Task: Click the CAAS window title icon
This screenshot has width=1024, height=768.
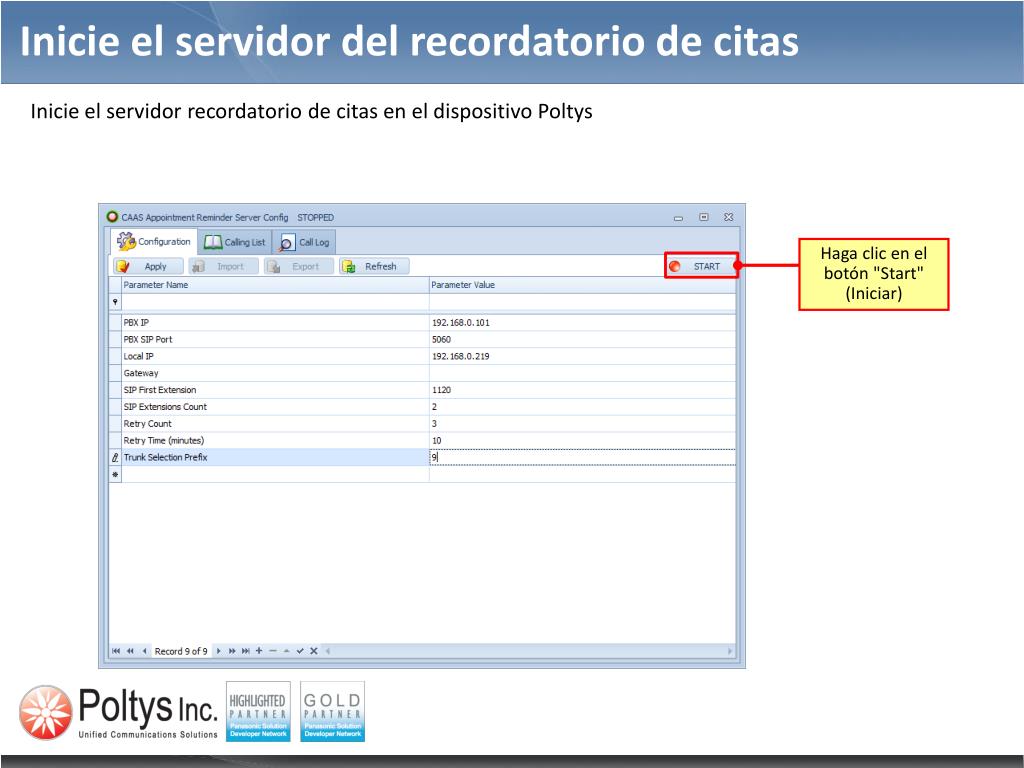Action: coord(112,217)
